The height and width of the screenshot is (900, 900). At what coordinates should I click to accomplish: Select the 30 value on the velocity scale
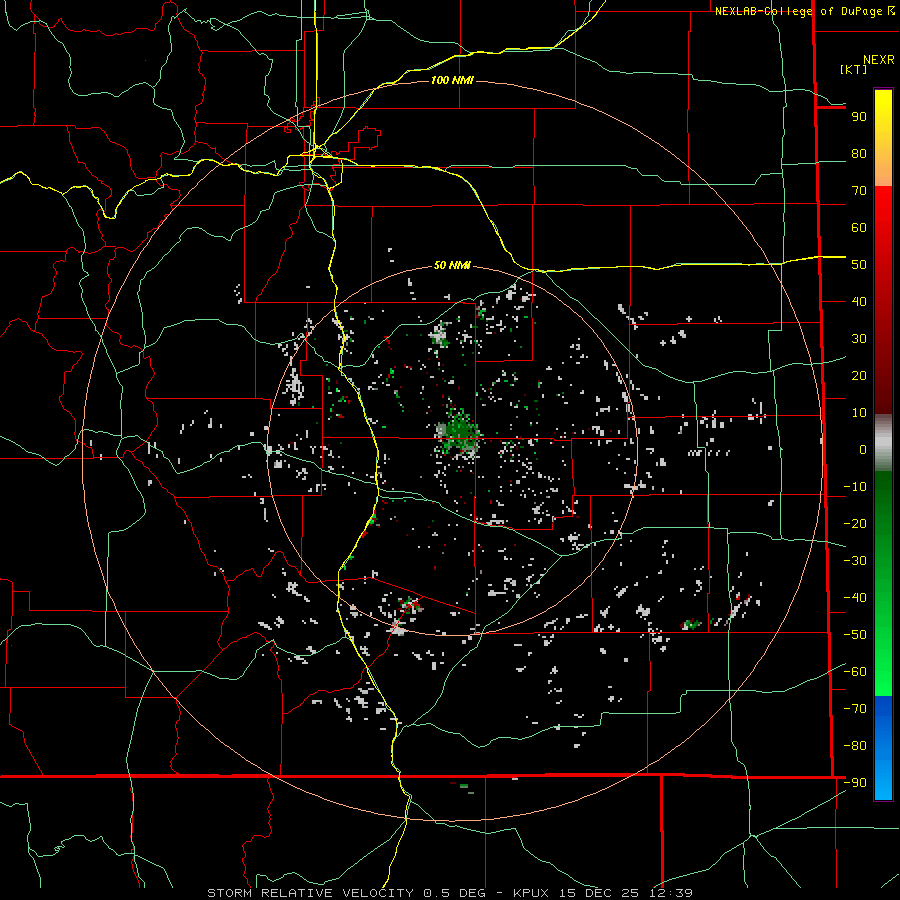click(x=859, y=339)
